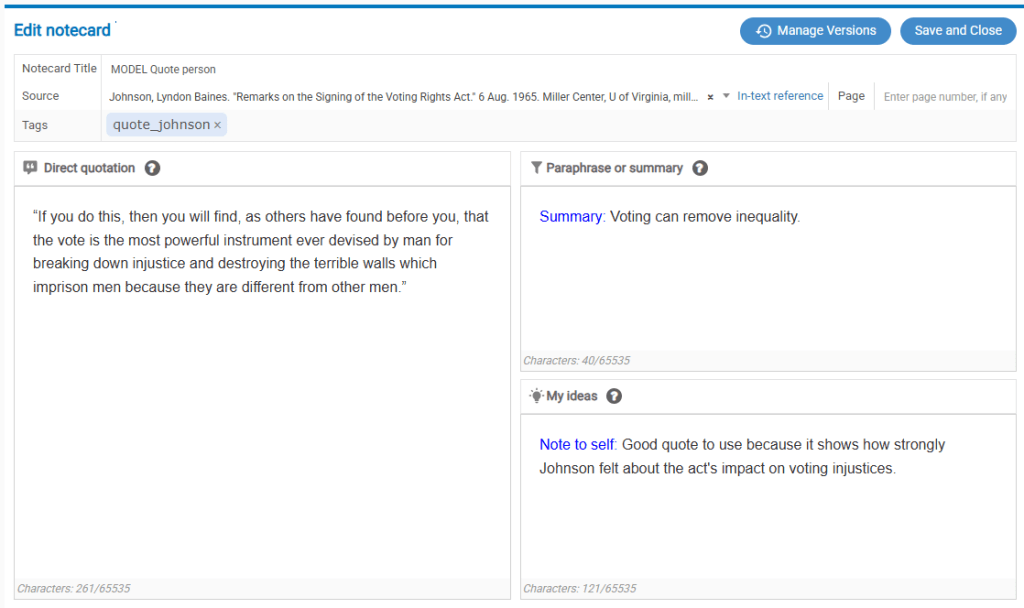Open the source citation dropdown arrow
This screenshot has width=1024, height=608.
[x=726, y=96]
